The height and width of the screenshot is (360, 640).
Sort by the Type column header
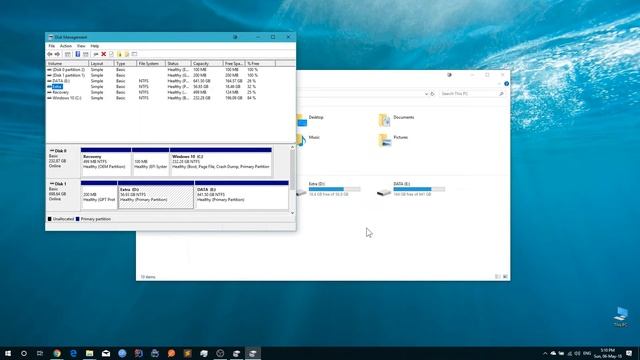coord(125,64)
